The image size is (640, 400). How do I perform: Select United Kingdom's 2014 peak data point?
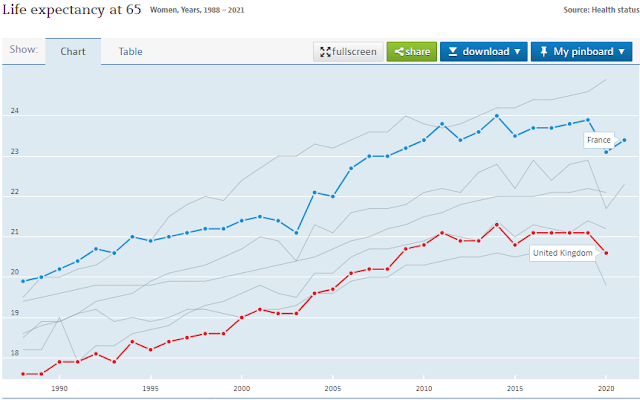tap(497, 224)
